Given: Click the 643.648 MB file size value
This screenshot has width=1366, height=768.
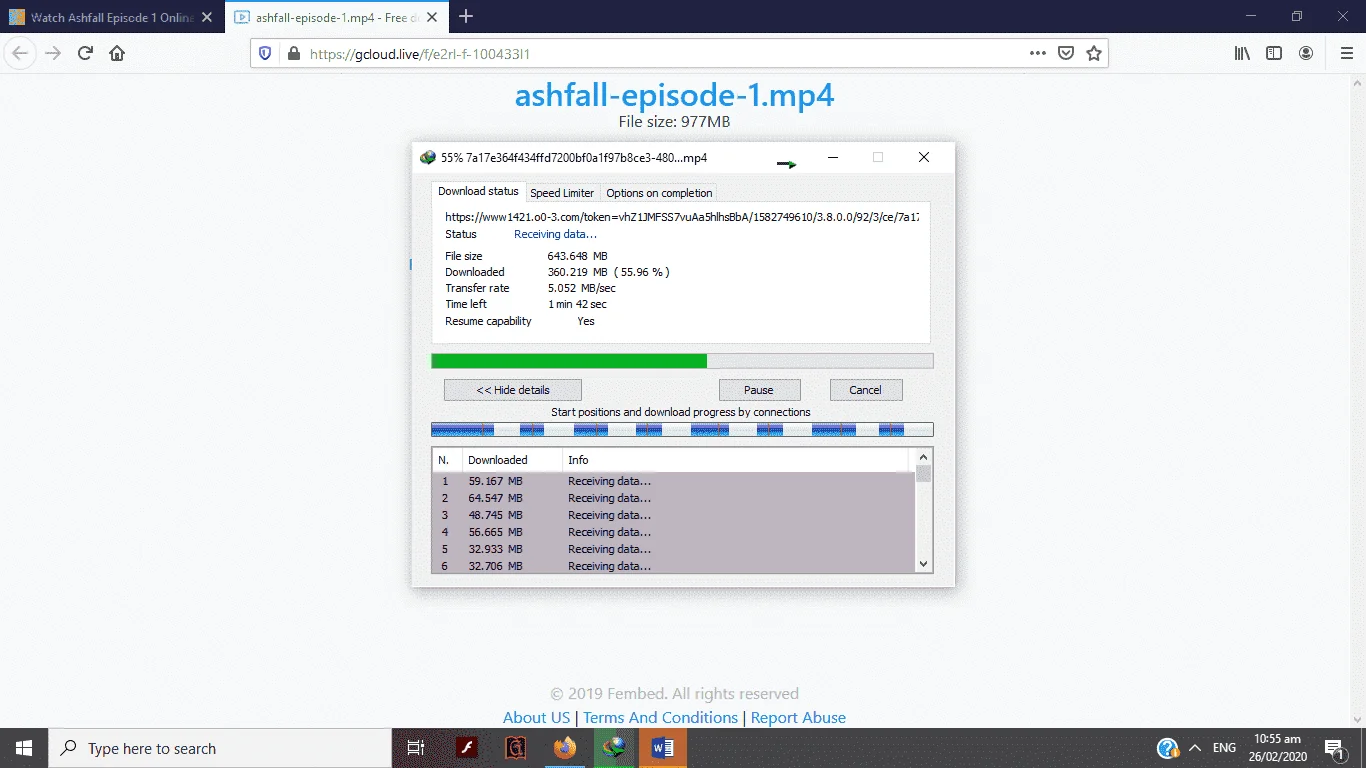Looking at the screenshot, I should pos(577,256).
